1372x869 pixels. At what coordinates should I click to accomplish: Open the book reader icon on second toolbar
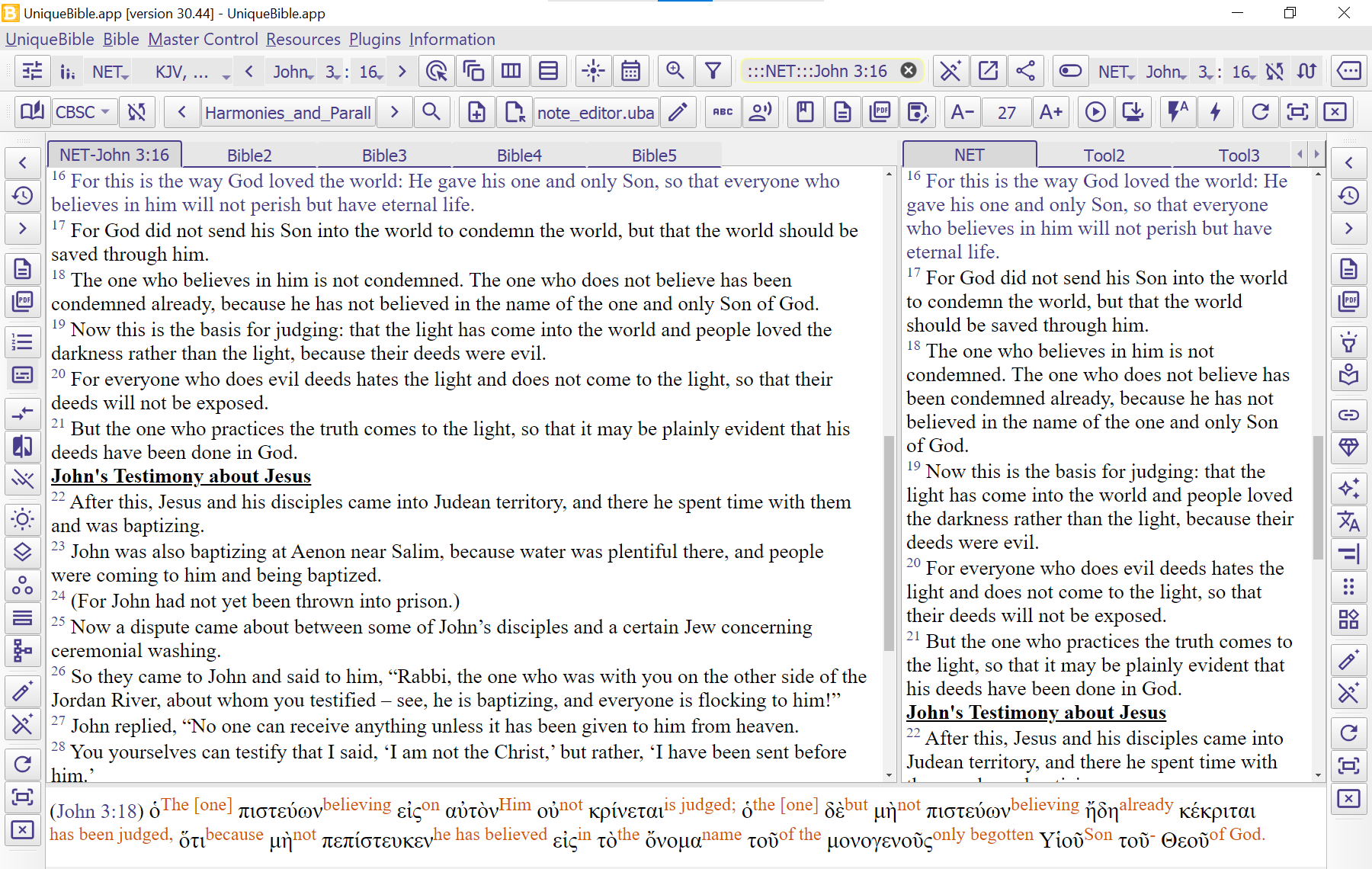pyautogui.click(x=33, y=112)
